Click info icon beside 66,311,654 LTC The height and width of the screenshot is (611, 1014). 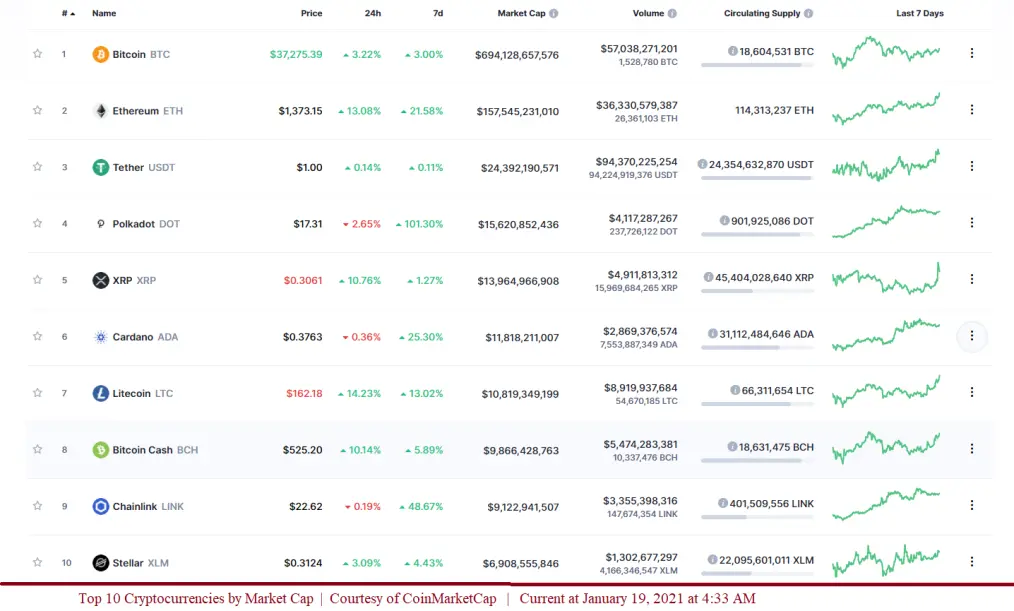pyautogui.click(x=735, y=390)
